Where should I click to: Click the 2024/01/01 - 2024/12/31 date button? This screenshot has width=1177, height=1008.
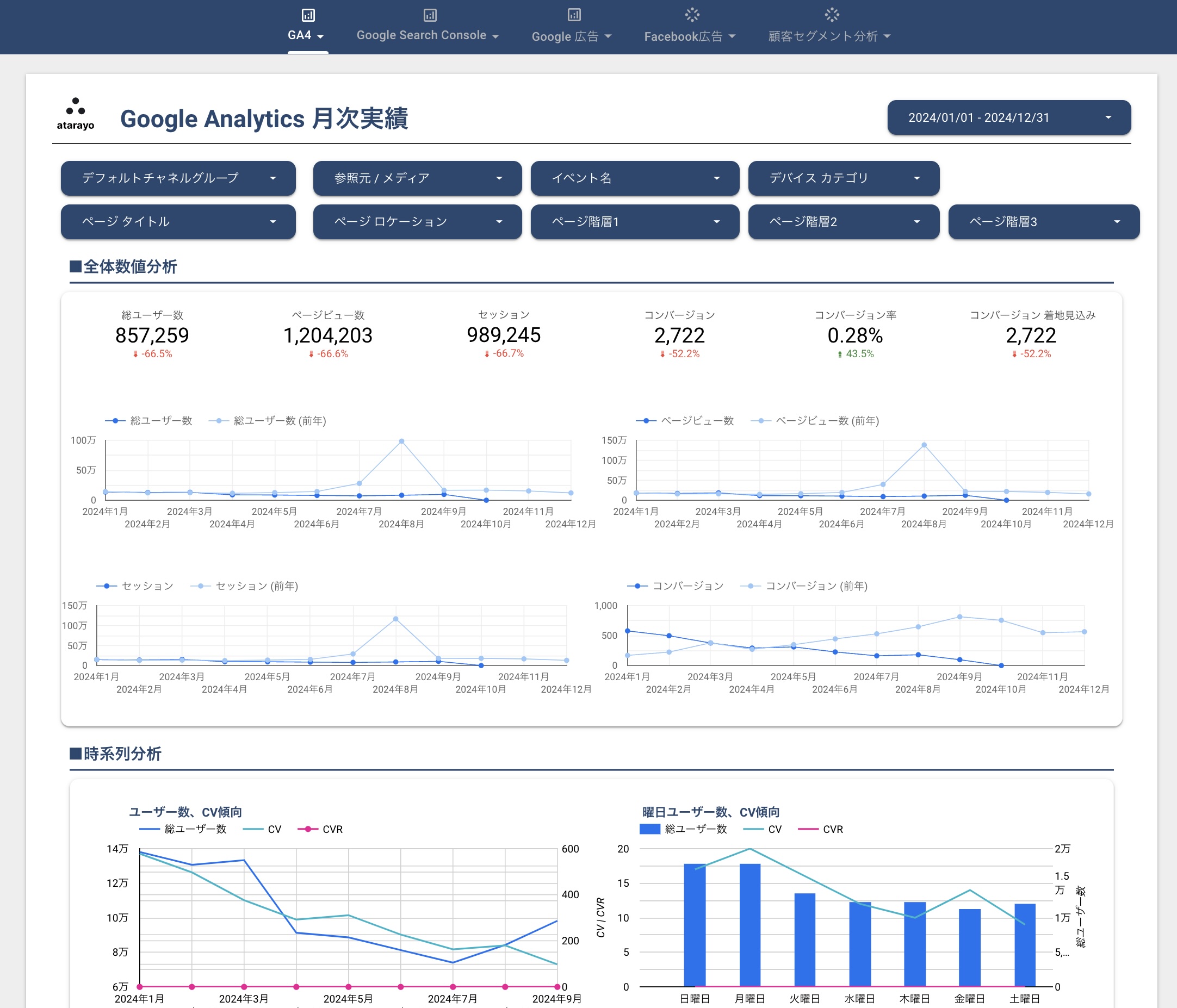[x=1006, y=117]
